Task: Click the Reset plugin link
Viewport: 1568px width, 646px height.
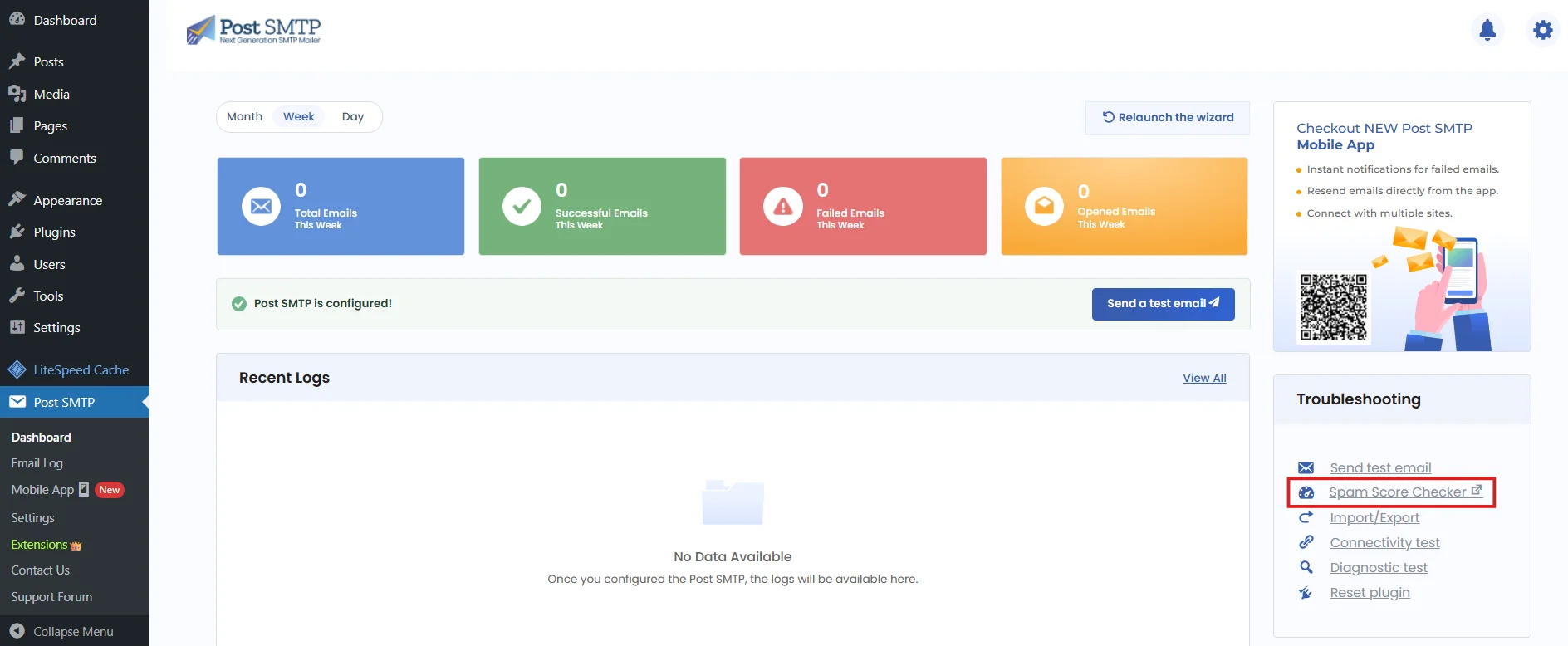Action: pos(1370,592)
